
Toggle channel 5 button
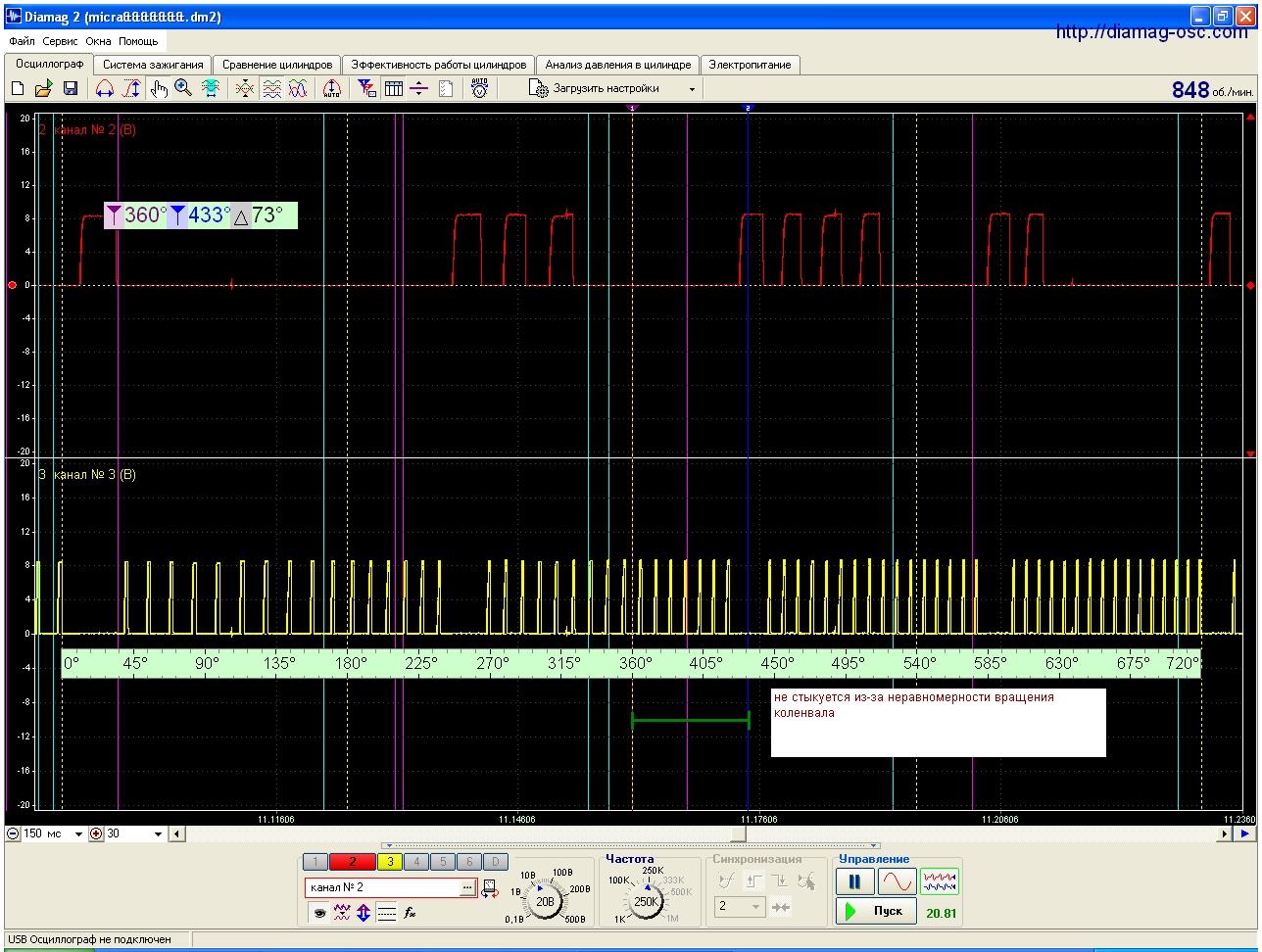coord(442,862)
